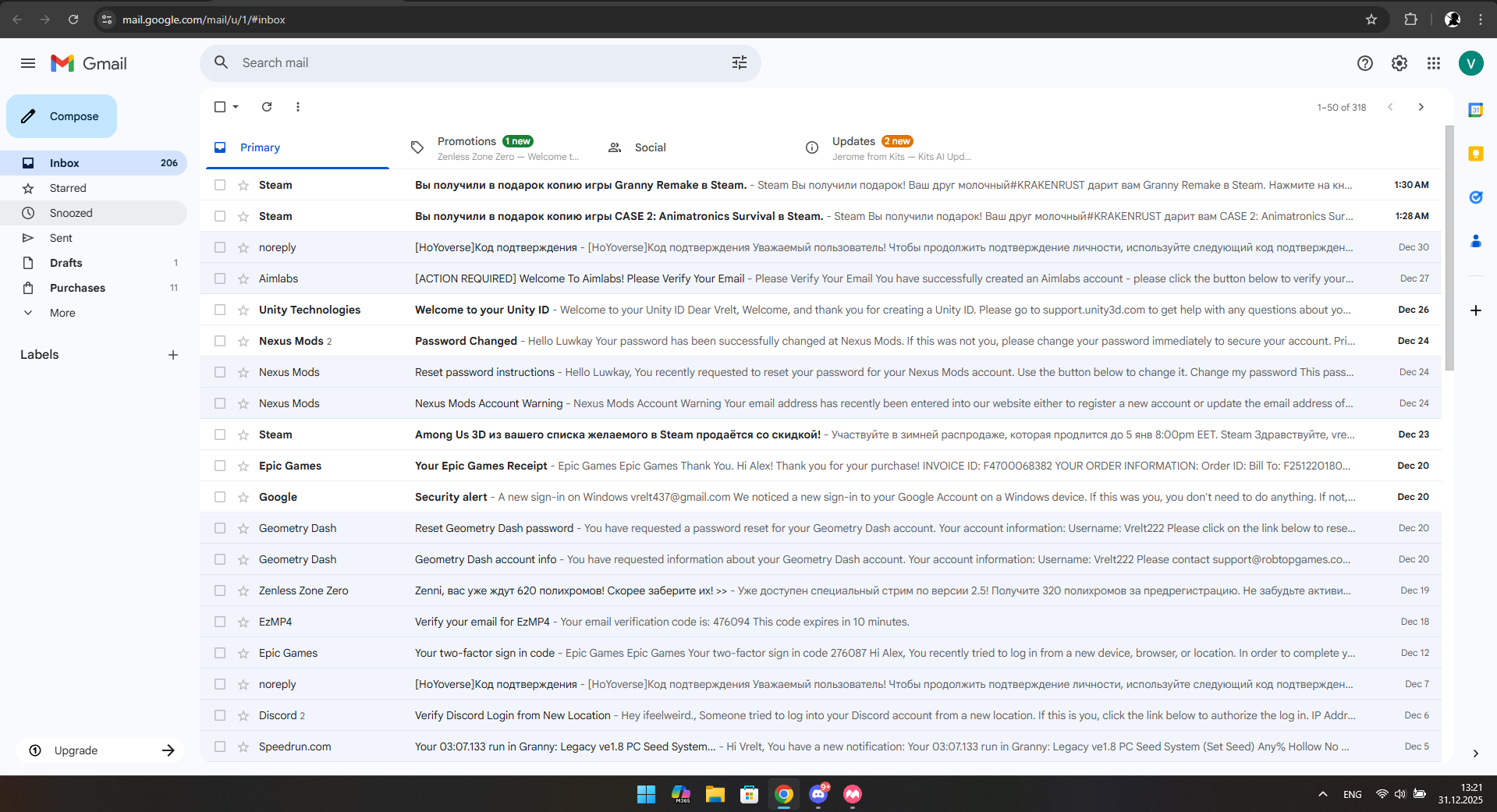The width and height of the screenshot is (1497, 812).
Task: Open Google Keep side panel
Action: tap(1476, 154)
